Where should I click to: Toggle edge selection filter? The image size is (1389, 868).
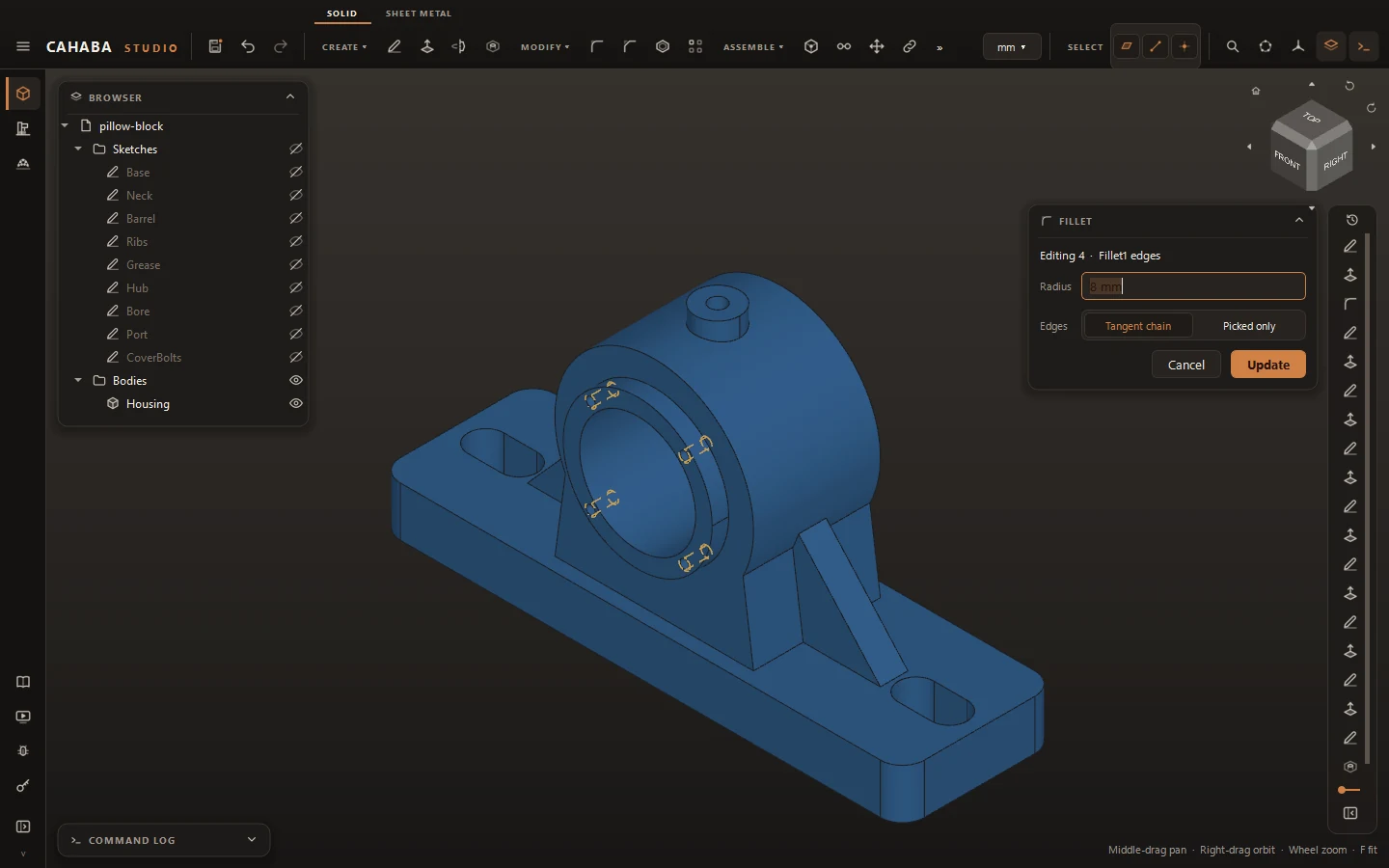(1156, 46)
